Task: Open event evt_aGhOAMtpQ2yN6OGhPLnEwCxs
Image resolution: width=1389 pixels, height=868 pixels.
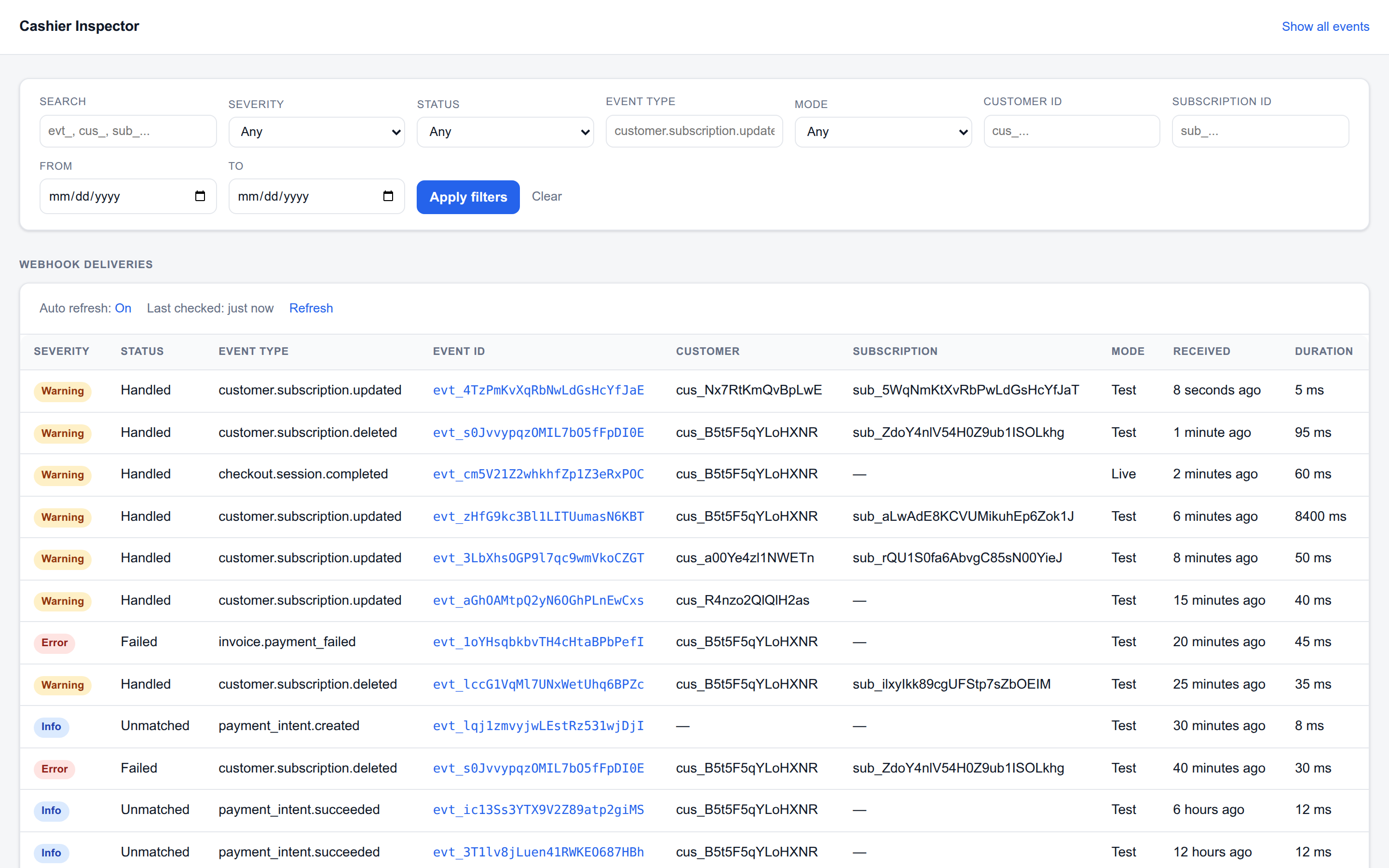Action: (538, 600)
